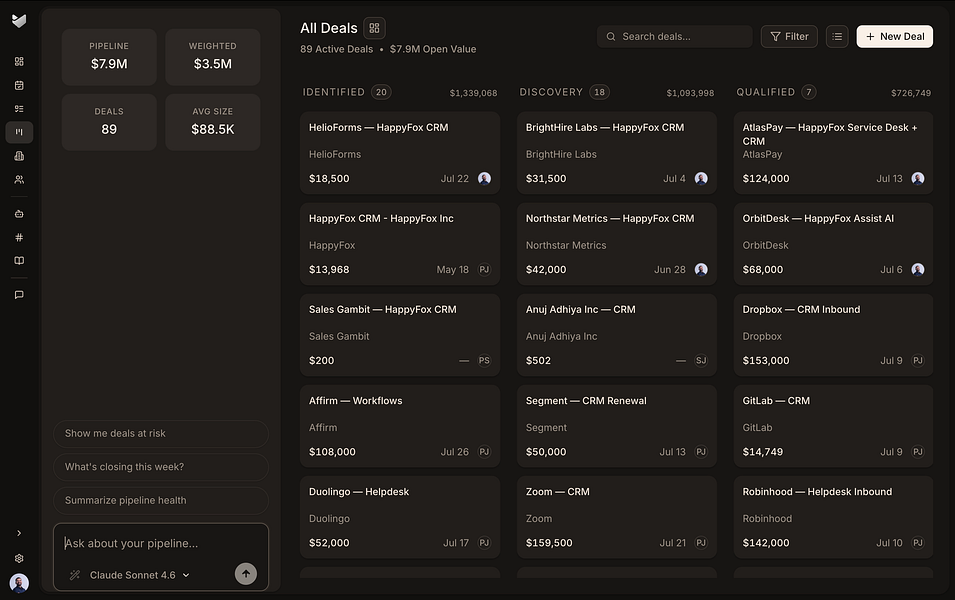Viewport: 955px width, 600px height.
Task: Click the Avg Size $88.5K stat card
Action: 213,122
